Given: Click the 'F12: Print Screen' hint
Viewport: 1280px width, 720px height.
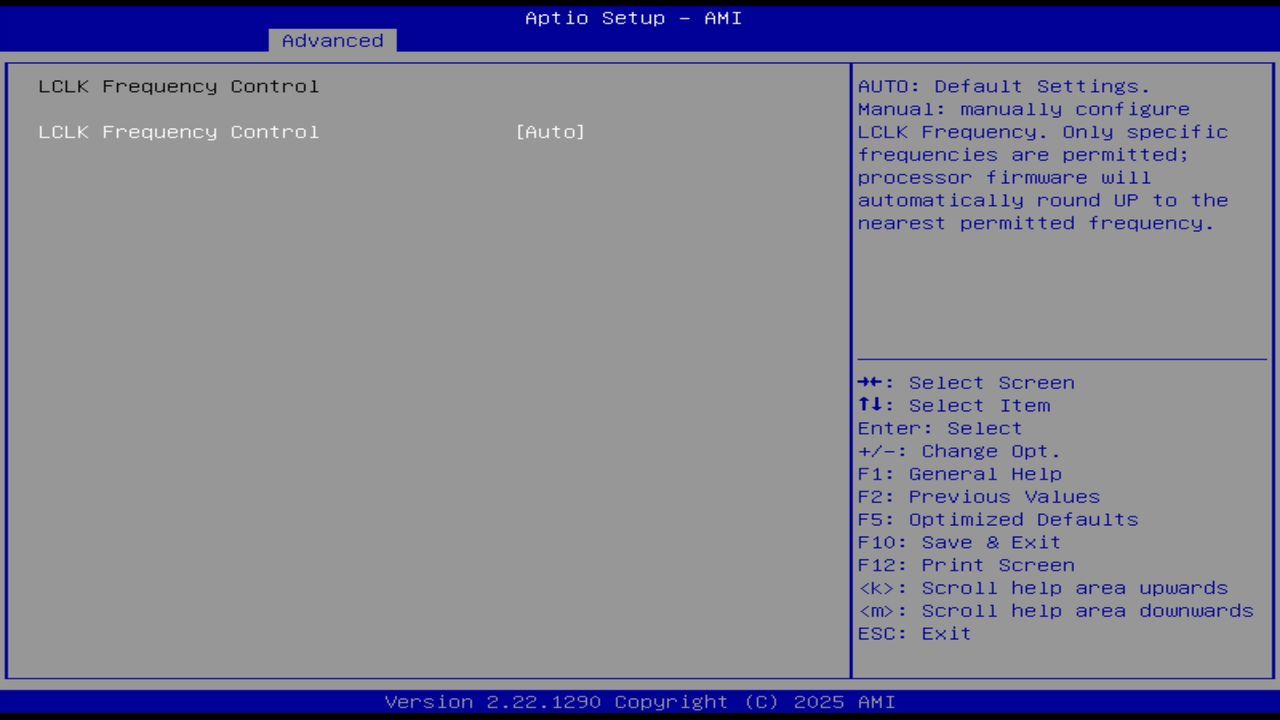Looking at the screenshot, I should point(966,565).
